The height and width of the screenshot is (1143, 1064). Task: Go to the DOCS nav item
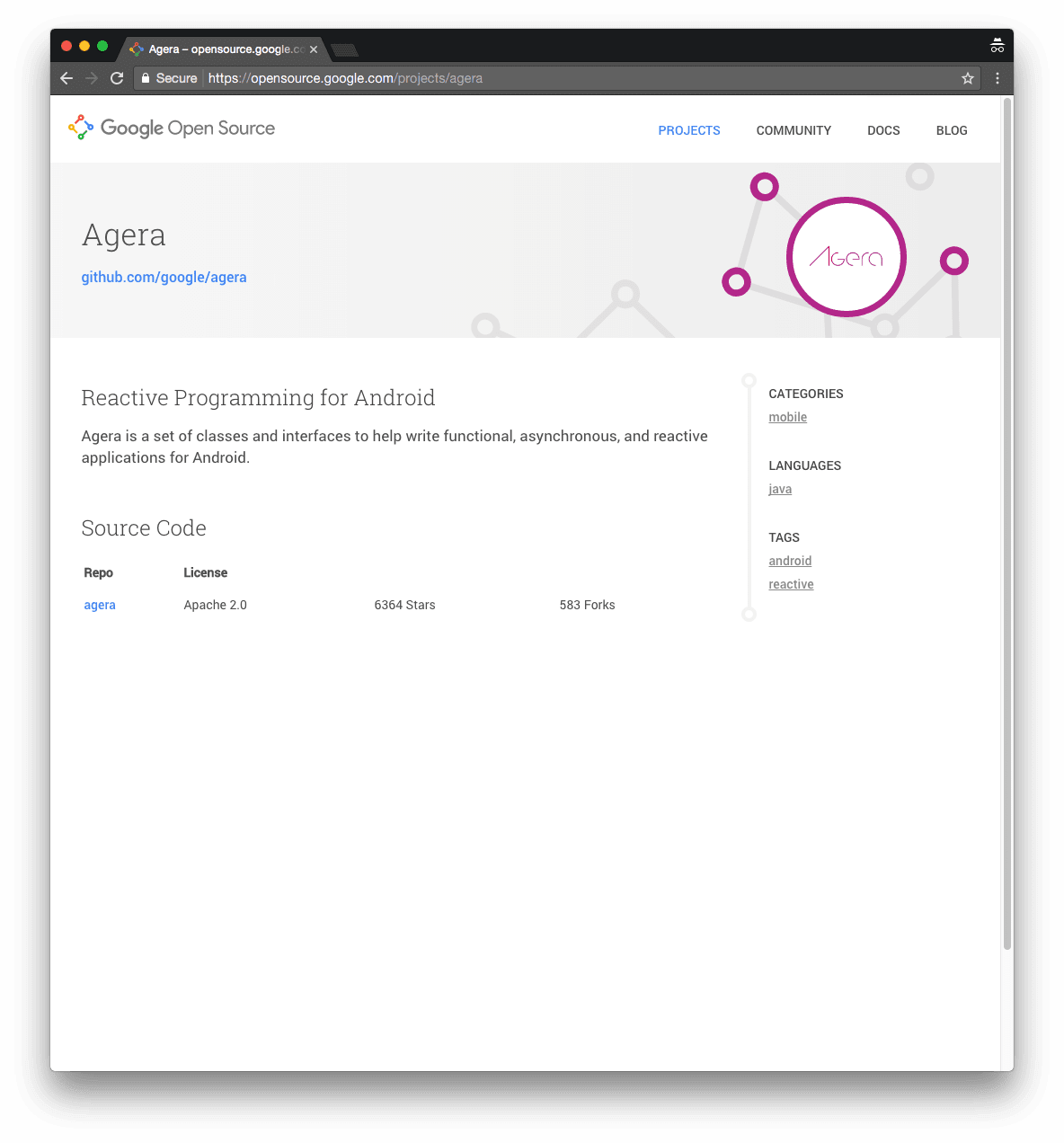click(x=883, y=130)
